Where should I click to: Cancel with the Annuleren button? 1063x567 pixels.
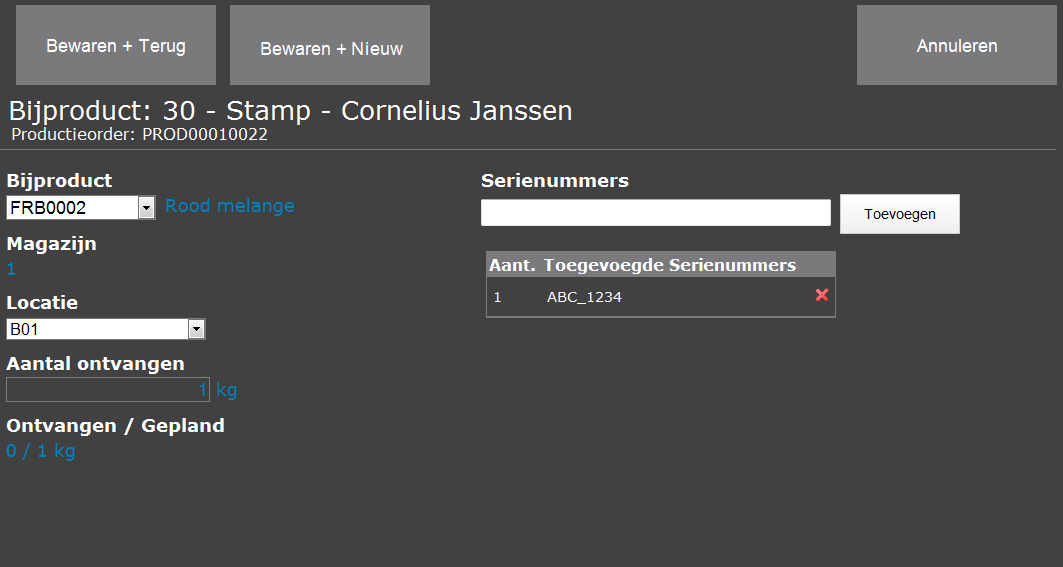click(957, 45)
